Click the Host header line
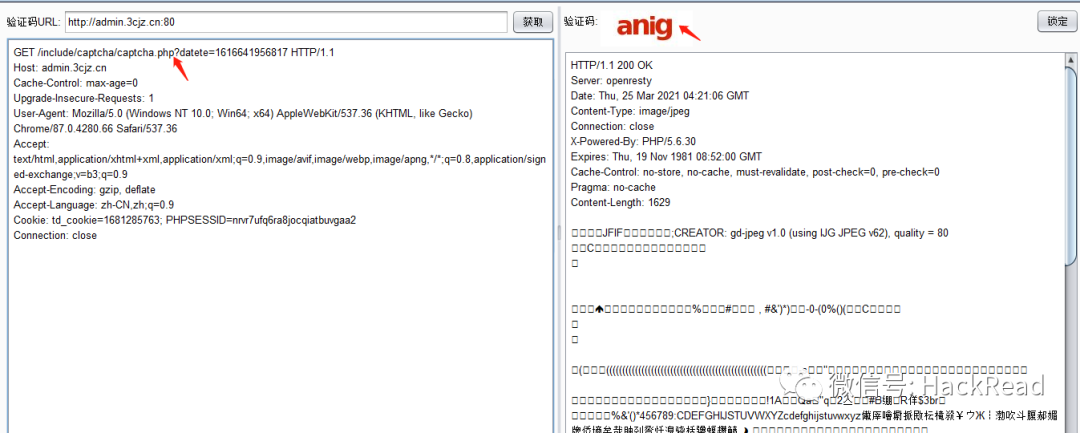The width and height of the screenshot is (1080, 433). pos(60,68)
